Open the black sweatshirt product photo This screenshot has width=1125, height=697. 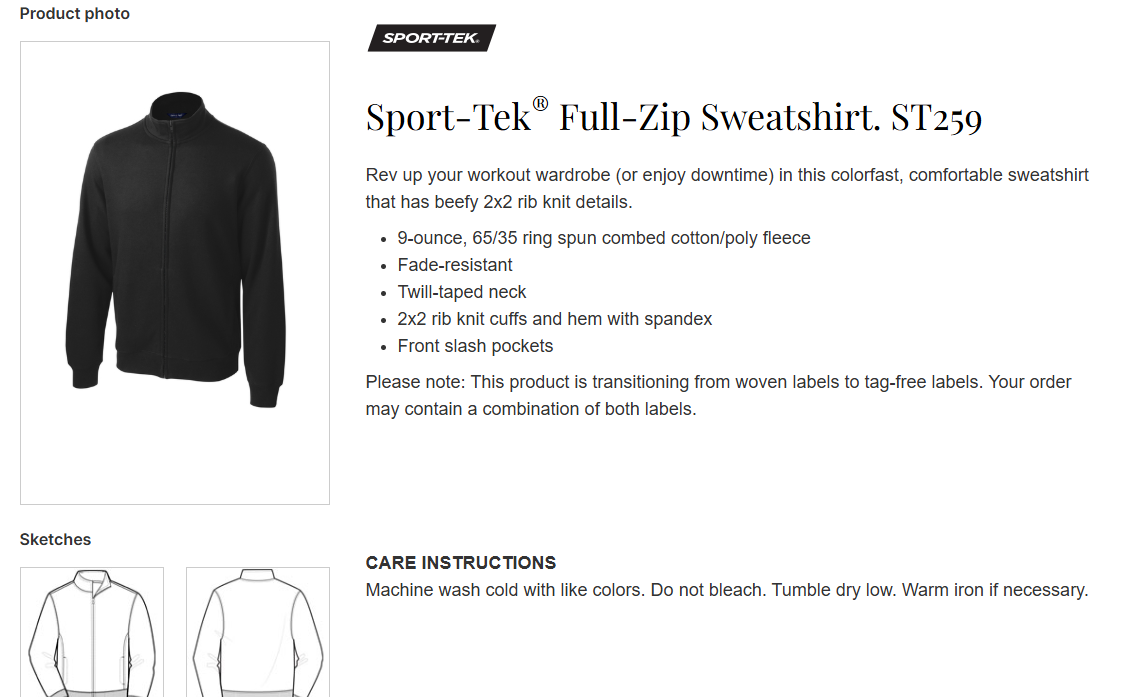(x=175, y=272)
